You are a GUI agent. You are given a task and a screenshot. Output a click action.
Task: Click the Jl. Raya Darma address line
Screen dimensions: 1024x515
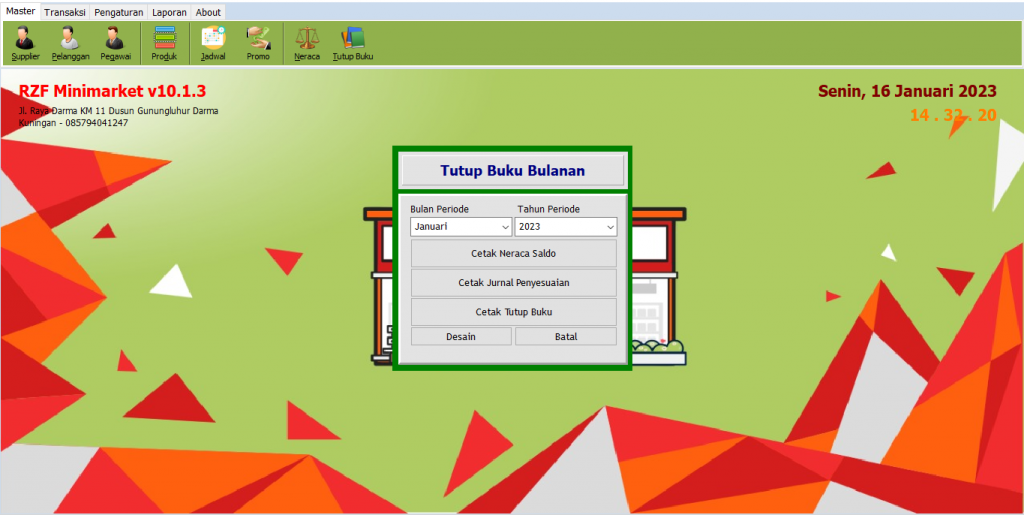pyautogui.click(x=118, y=111)
